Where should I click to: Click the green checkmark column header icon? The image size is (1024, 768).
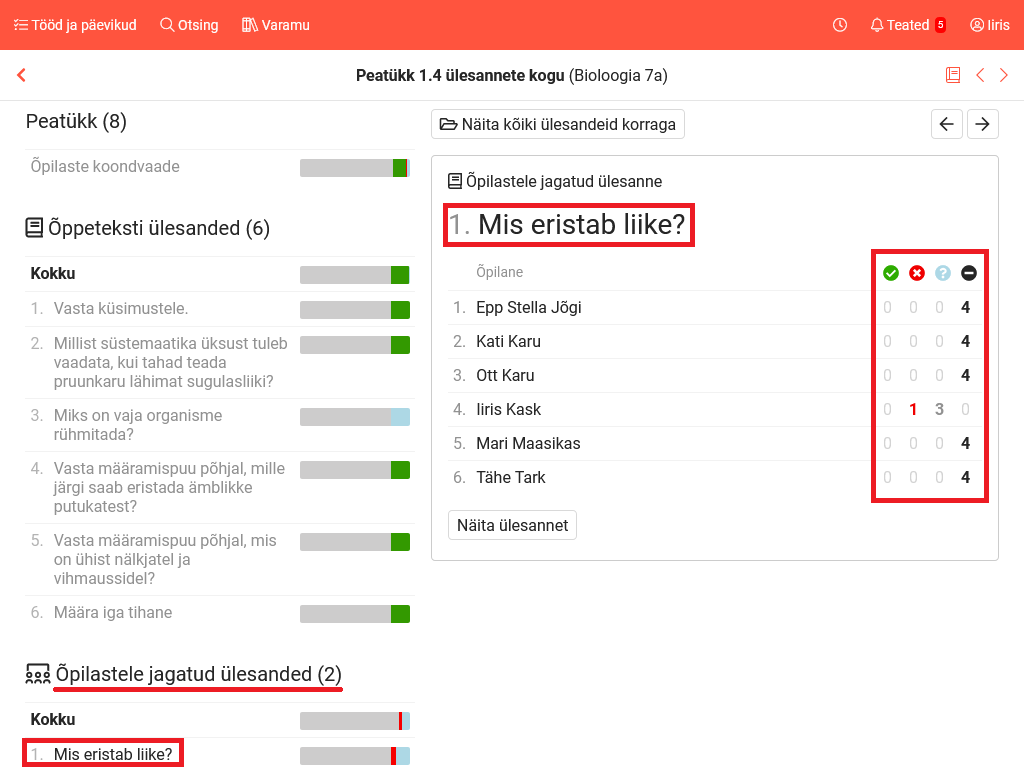click(x=890, y=273)
